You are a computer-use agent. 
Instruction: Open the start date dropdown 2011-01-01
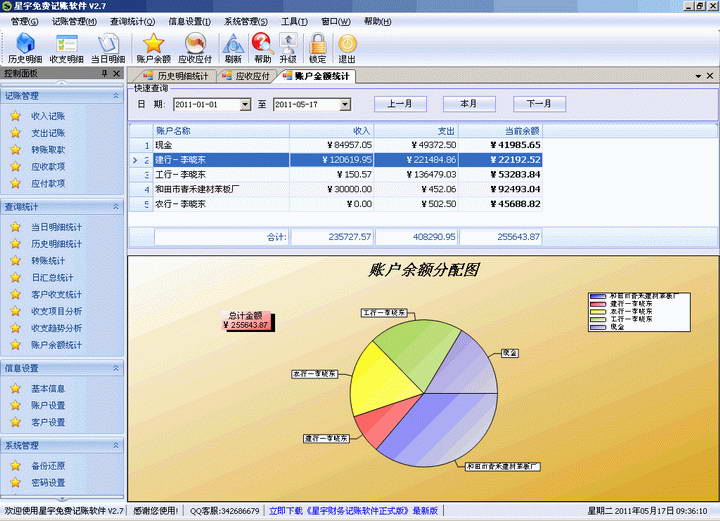click(x=246, y=105)
